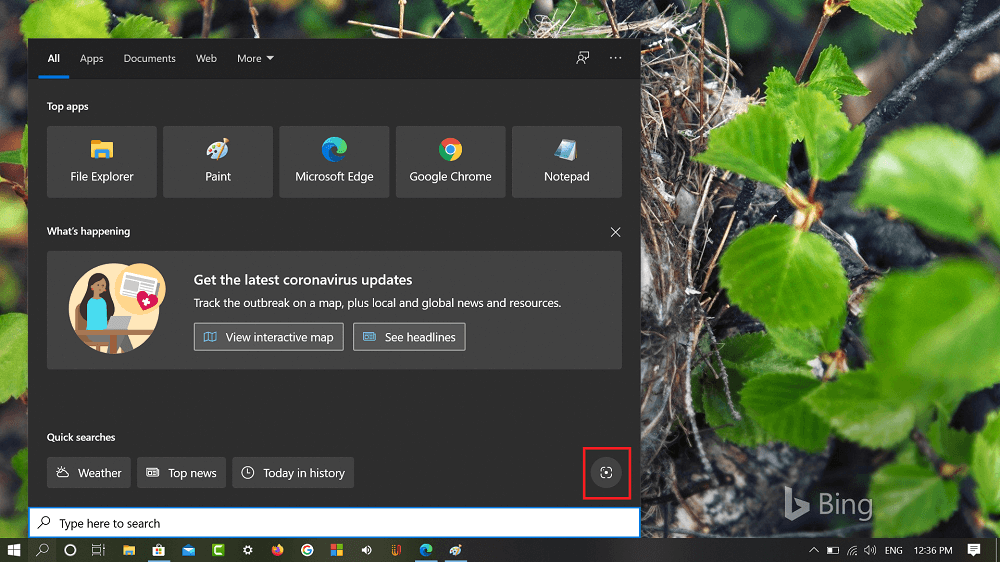The image size is (1000, 562).
Task: Click the coronavirus illustration thumbnail
Action: click(117, 308)
